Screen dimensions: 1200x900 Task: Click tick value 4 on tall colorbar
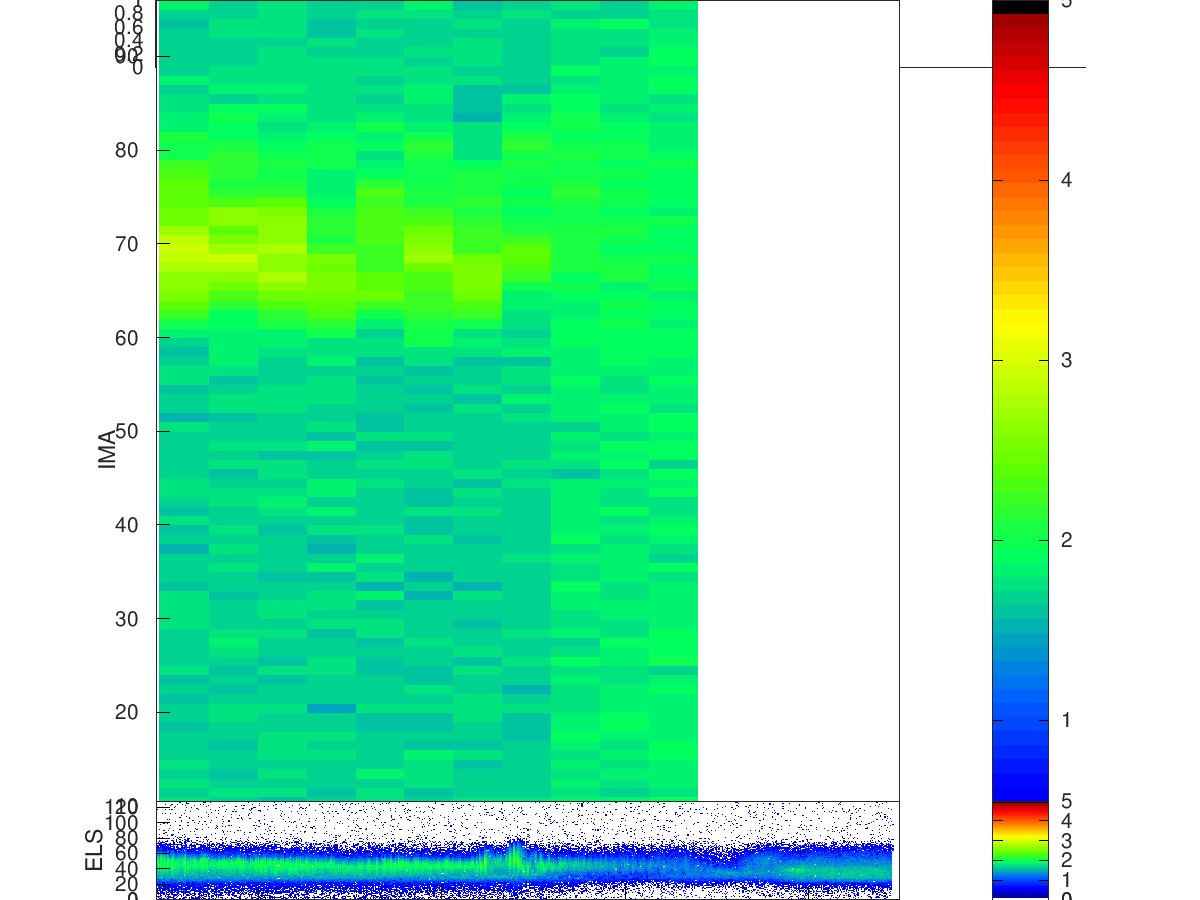(x=1067, y=180)
